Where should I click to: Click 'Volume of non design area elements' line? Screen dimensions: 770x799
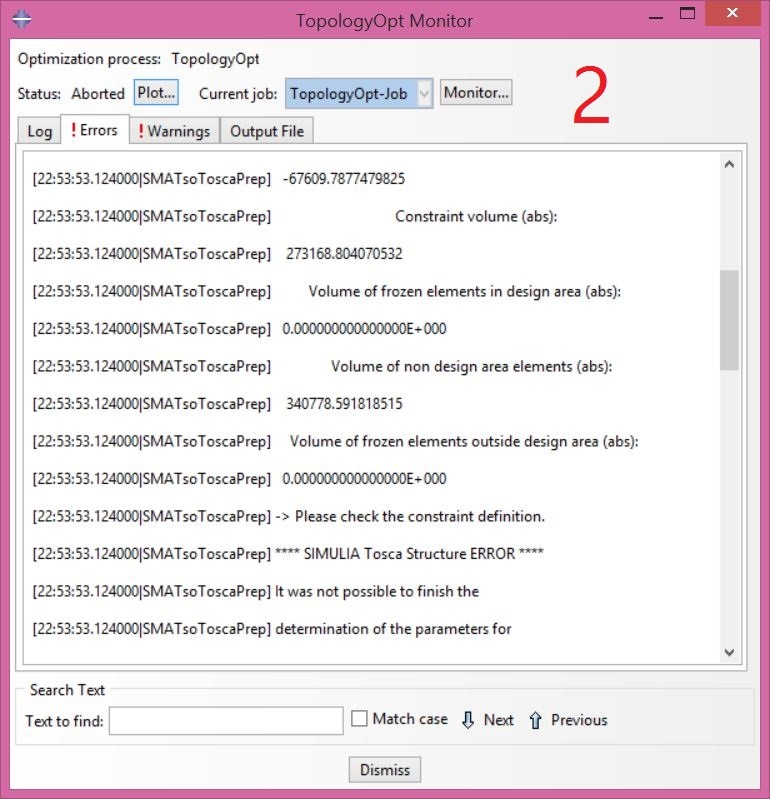pyautogui.click(x=471, y=366)
